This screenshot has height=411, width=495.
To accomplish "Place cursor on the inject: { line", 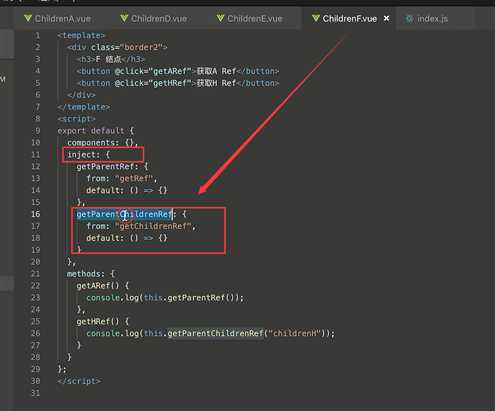I will pyautogui.click(x=88, y=155).
